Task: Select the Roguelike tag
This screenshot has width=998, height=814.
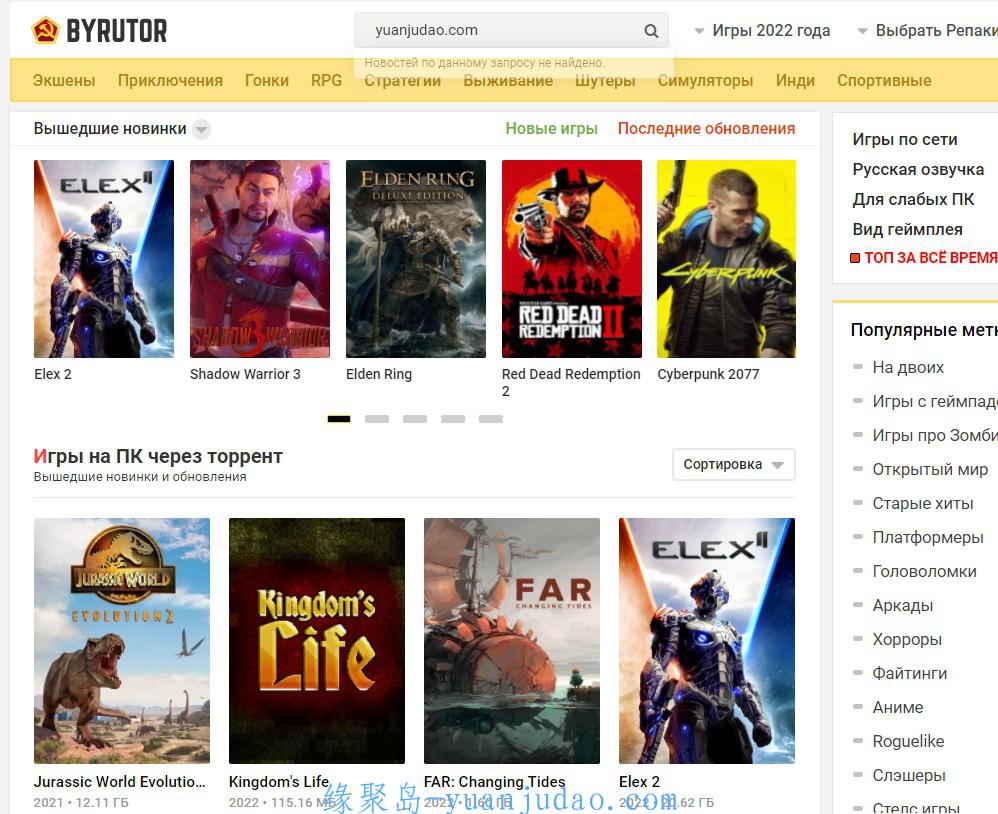Action: click(x=908, y=741)
